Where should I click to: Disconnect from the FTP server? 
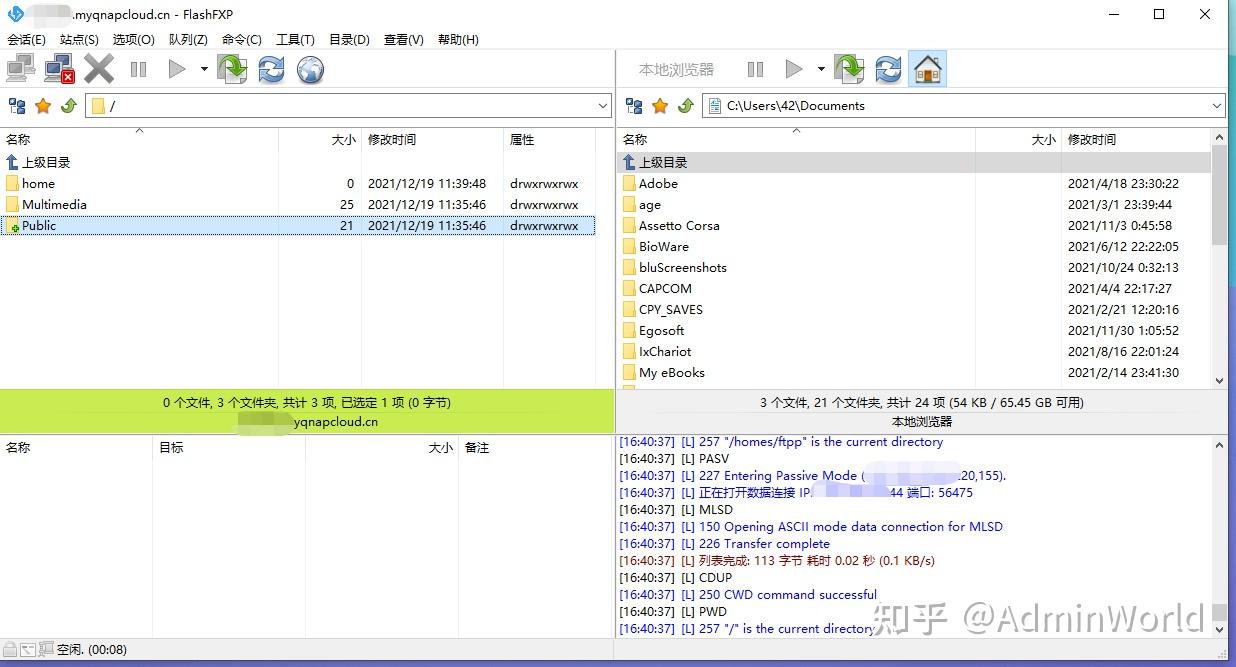[x=56, y=68]
